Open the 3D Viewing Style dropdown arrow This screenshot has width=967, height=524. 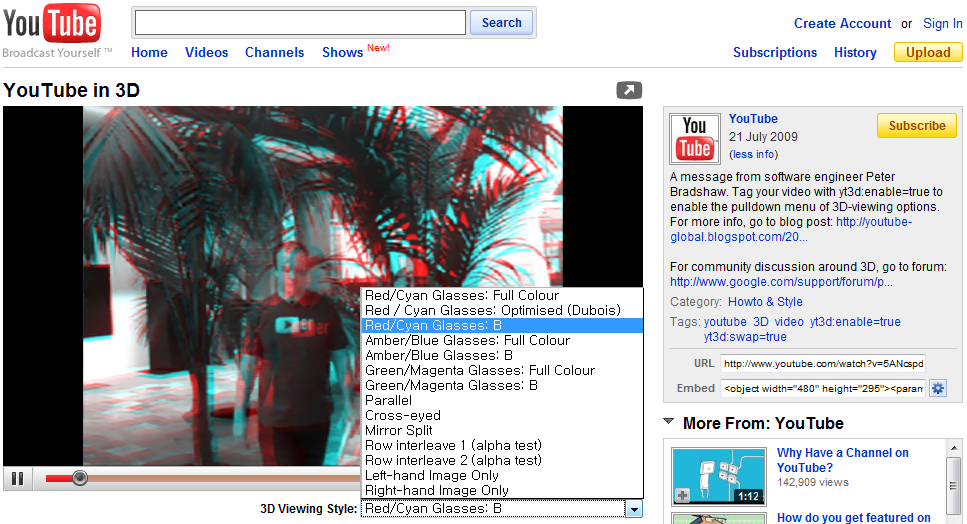click(633, 509)
